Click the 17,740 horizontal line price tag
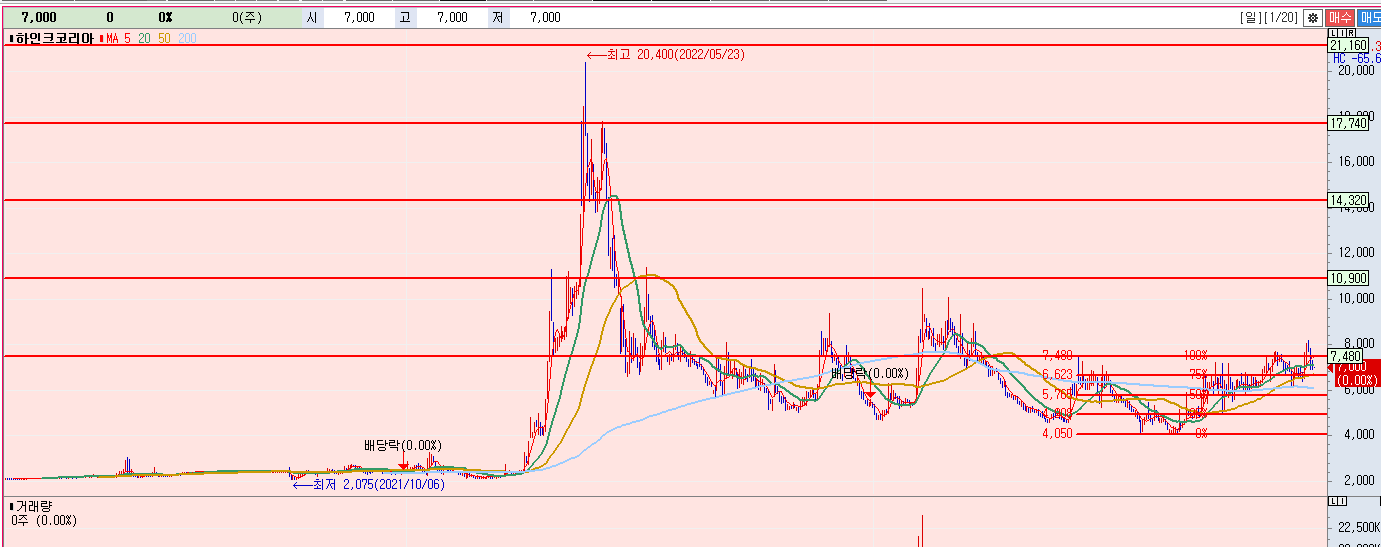The width and height of the screenshot is (1381, 547). (x=1347, y=123)
